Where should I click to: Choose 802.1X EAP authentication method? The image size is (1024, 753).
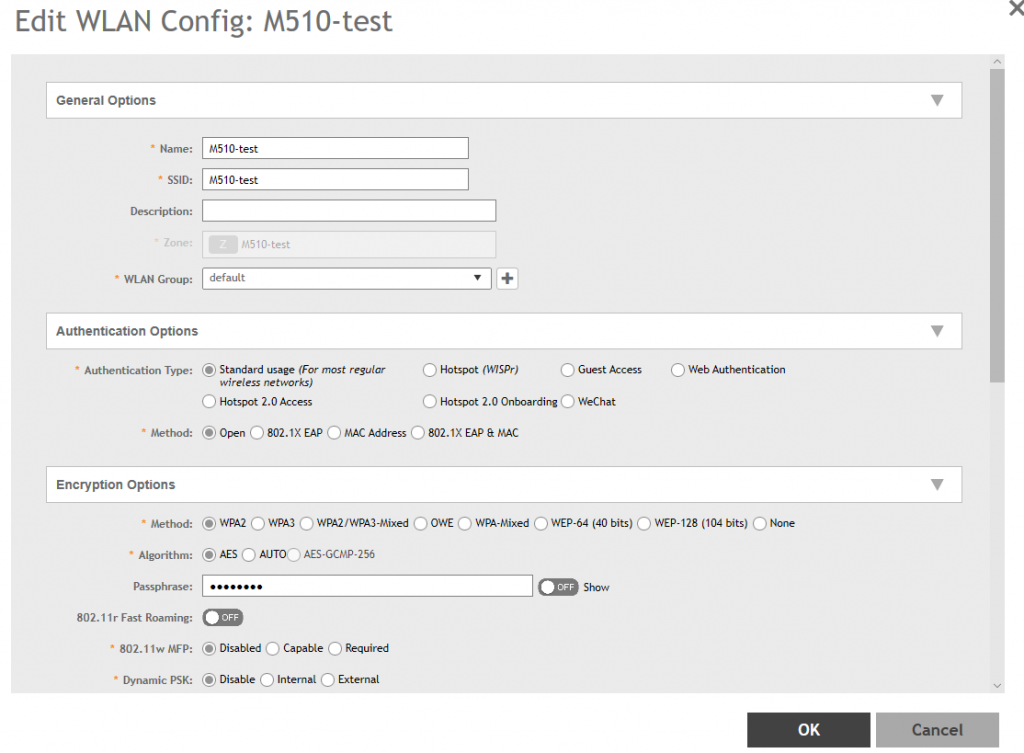[x=258, y=433]
